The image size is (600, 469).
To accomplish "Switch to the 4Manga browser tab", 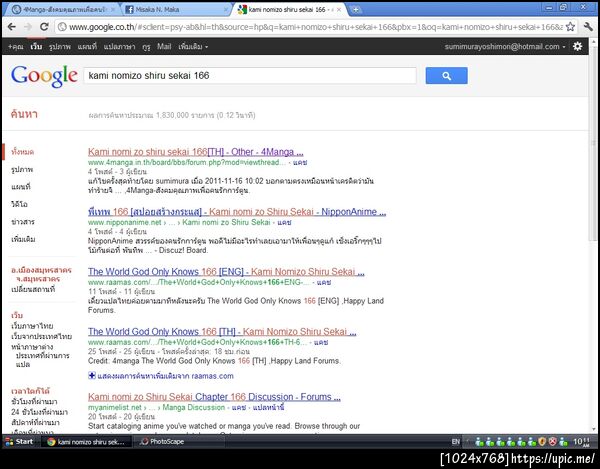I will pos(64,10).
